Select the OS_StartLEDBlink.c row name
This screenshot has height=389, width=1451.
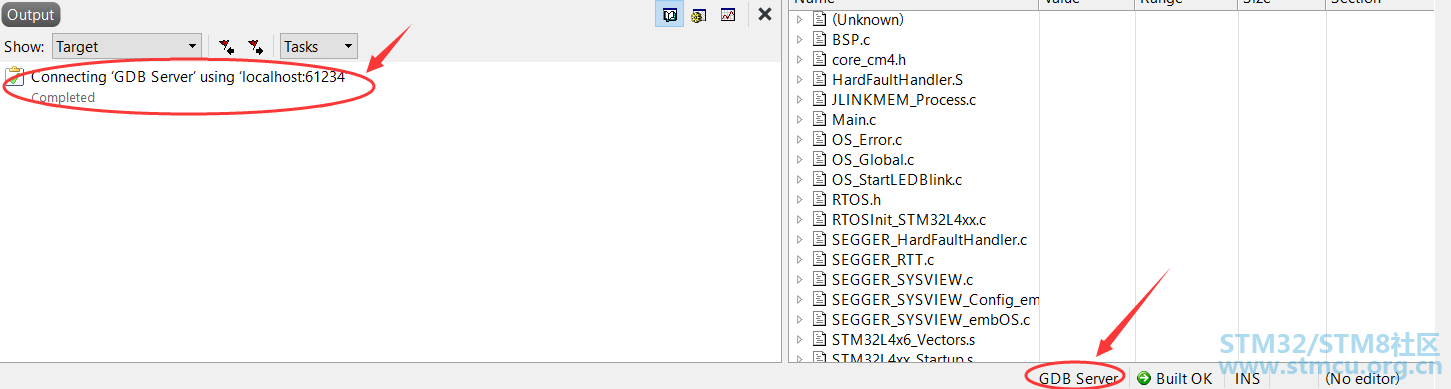(x=897, y=179)
